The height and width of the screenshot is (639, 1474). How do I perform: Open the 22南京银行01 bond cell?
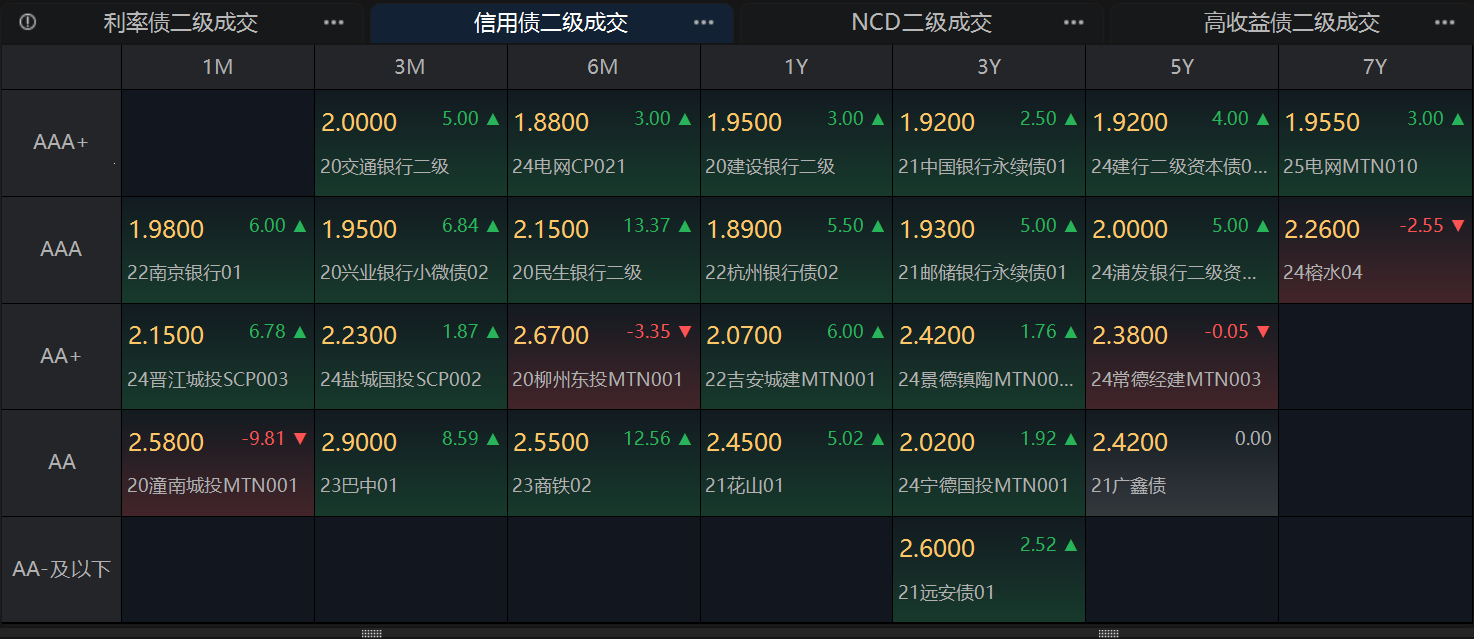pos(218,250)
